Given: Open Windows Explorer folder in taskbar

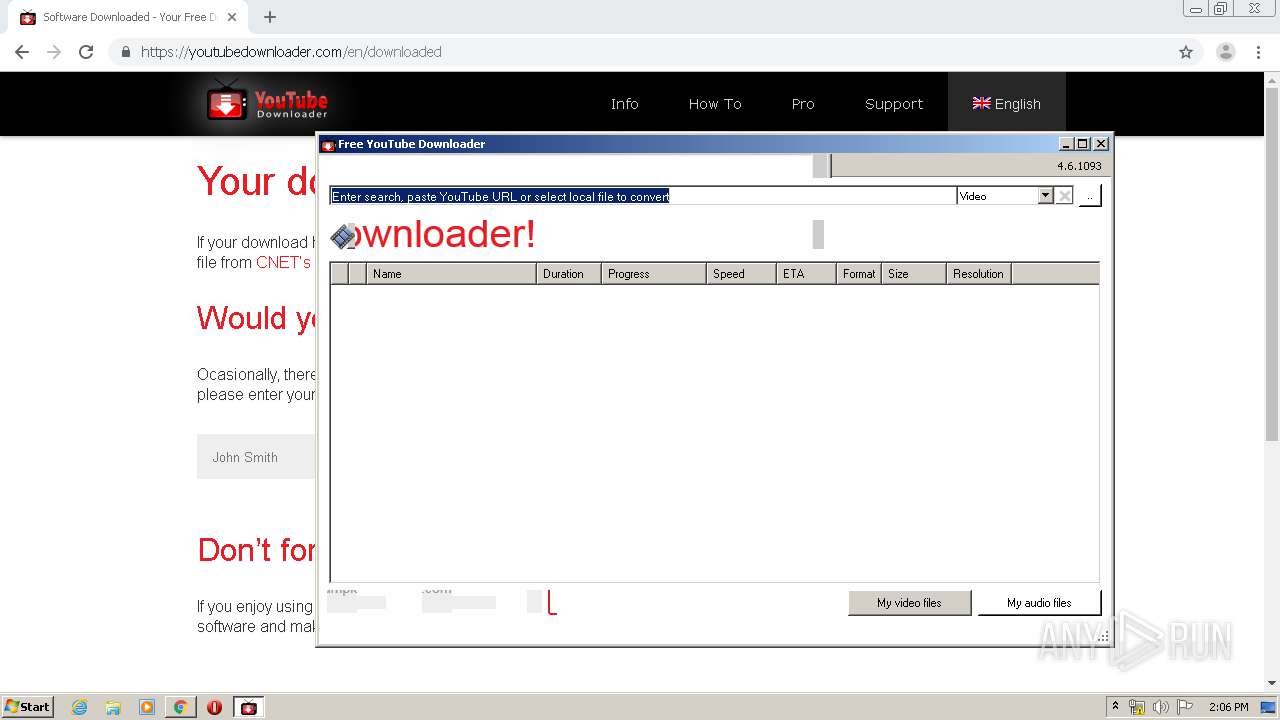Looking at the screenshot, I should click(x=113, y=707).
